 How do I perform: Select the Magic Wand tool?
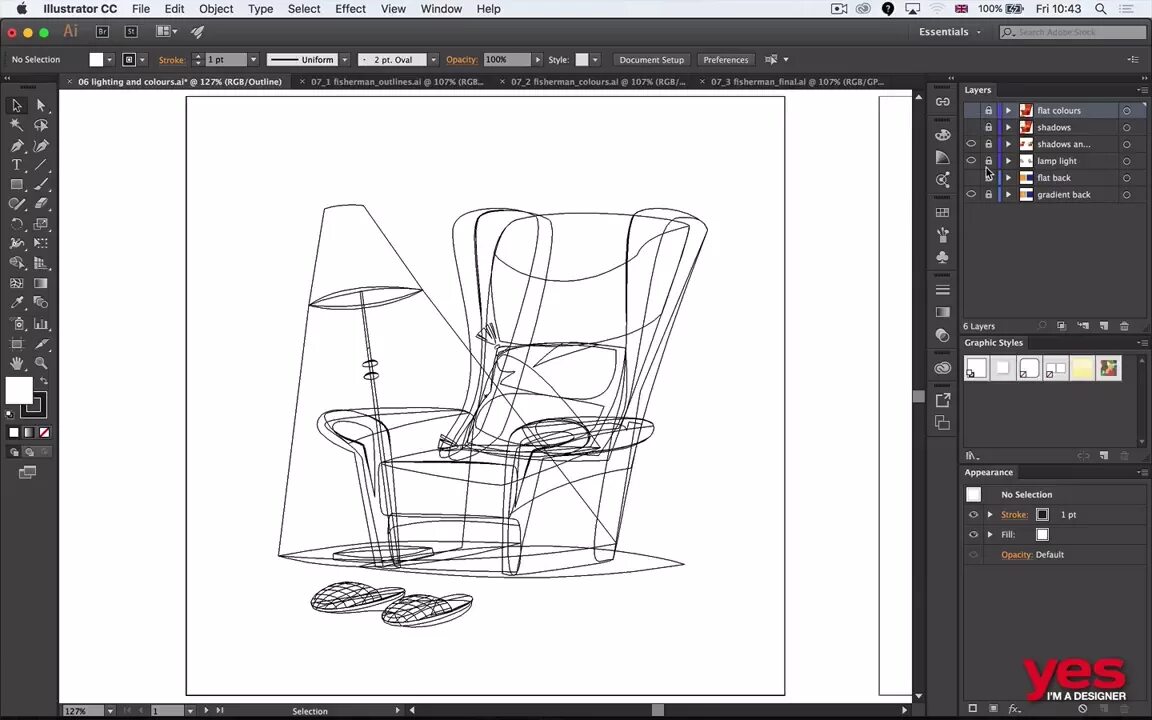17,126
